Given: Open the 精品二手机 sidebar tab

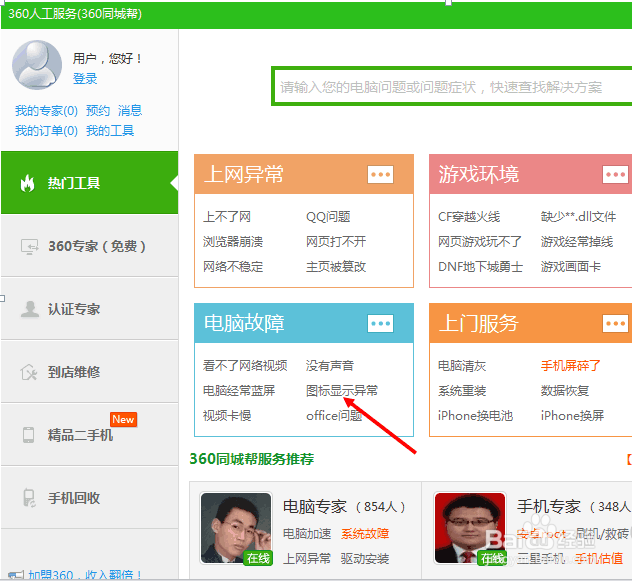Looking at the screenshot, I should pos(89,435).
